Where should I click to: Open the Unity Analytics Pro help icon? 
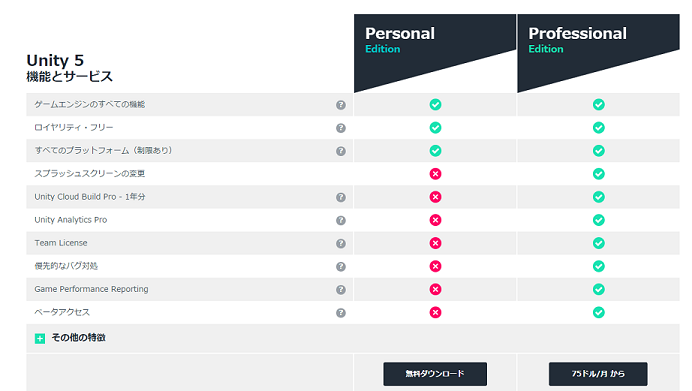[341, 220]
